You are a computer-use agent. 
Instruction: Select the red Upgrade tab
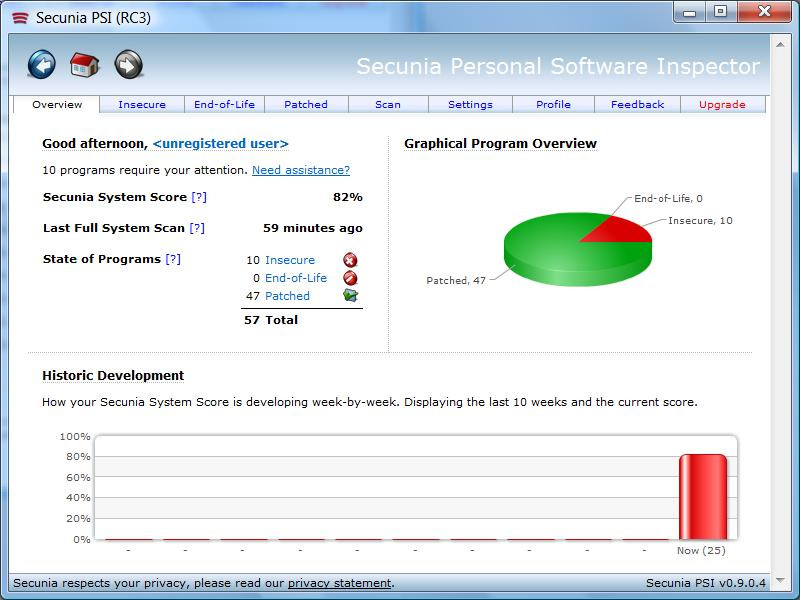[722, 105]
